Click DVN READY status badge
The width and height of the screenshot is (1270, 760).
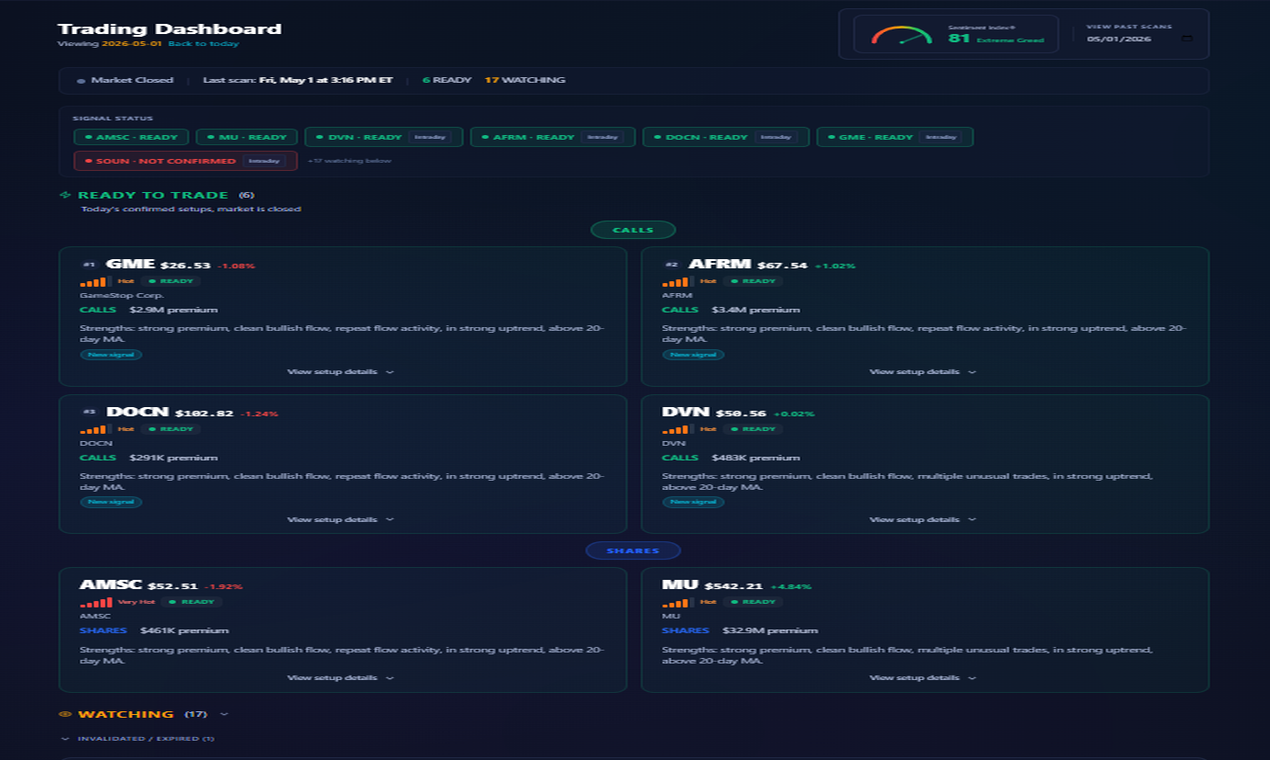pyautogui.click(x=752, y=429)
